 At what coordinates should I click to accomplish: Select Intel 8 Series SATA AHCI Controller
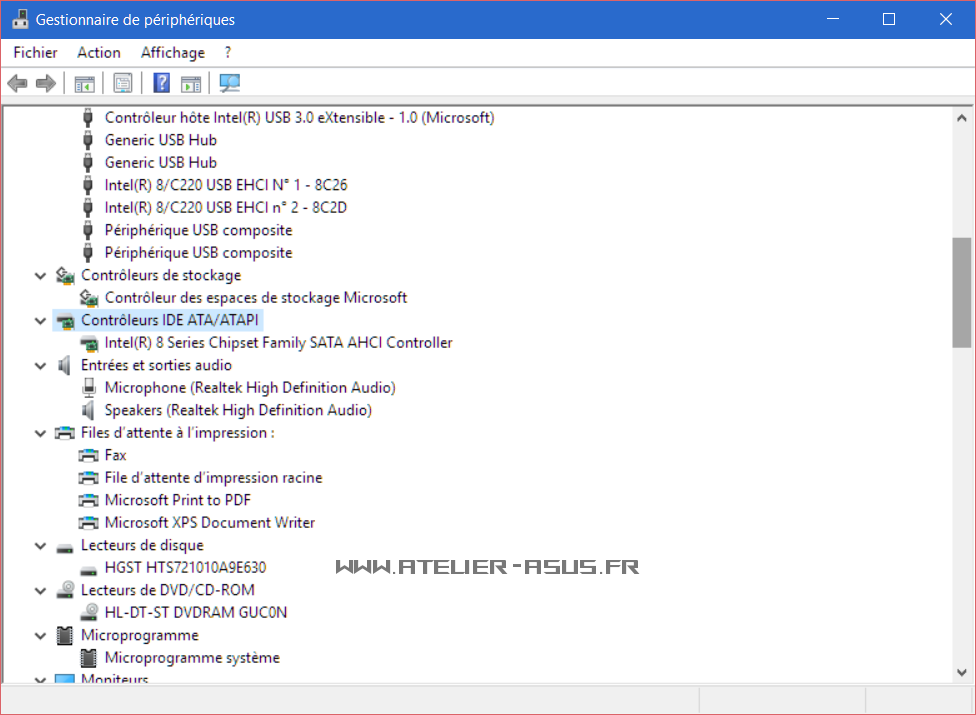[x=278, y=342]
